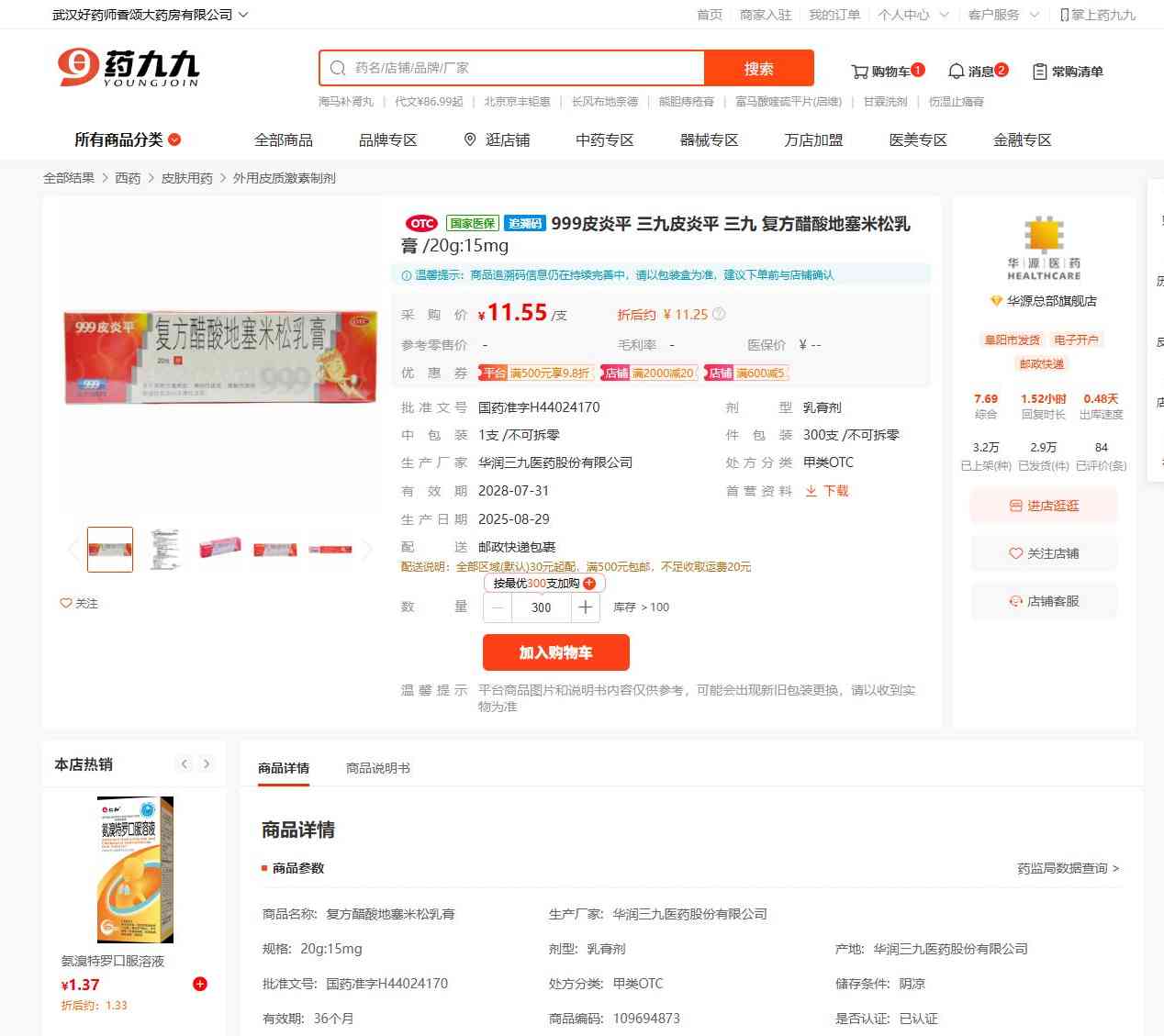The width and height of the screenshot is (1164, 1036).
Task: Increase quantity with the plus stepper
Action: click(x=586, y=607)
